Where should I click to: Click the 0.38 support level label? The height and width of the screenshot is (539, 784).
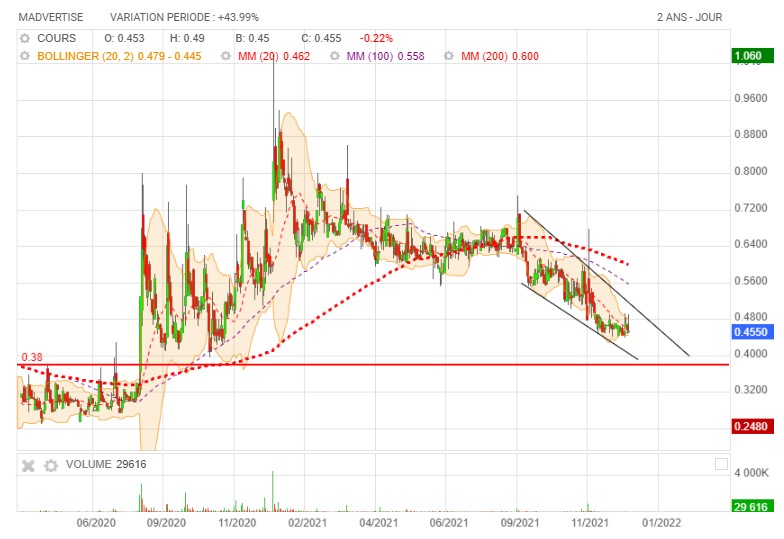[32, 358]
